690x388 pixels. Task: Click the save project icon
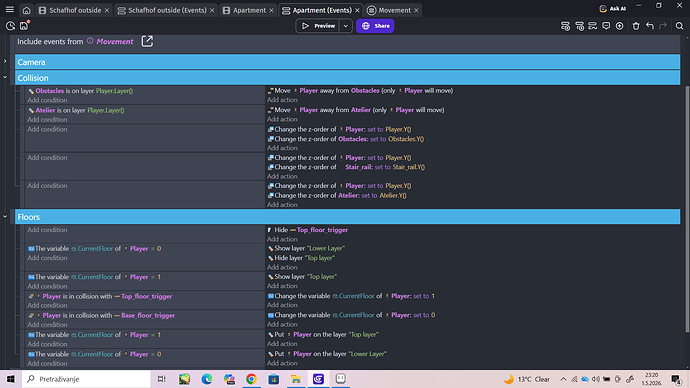[24, 26]
